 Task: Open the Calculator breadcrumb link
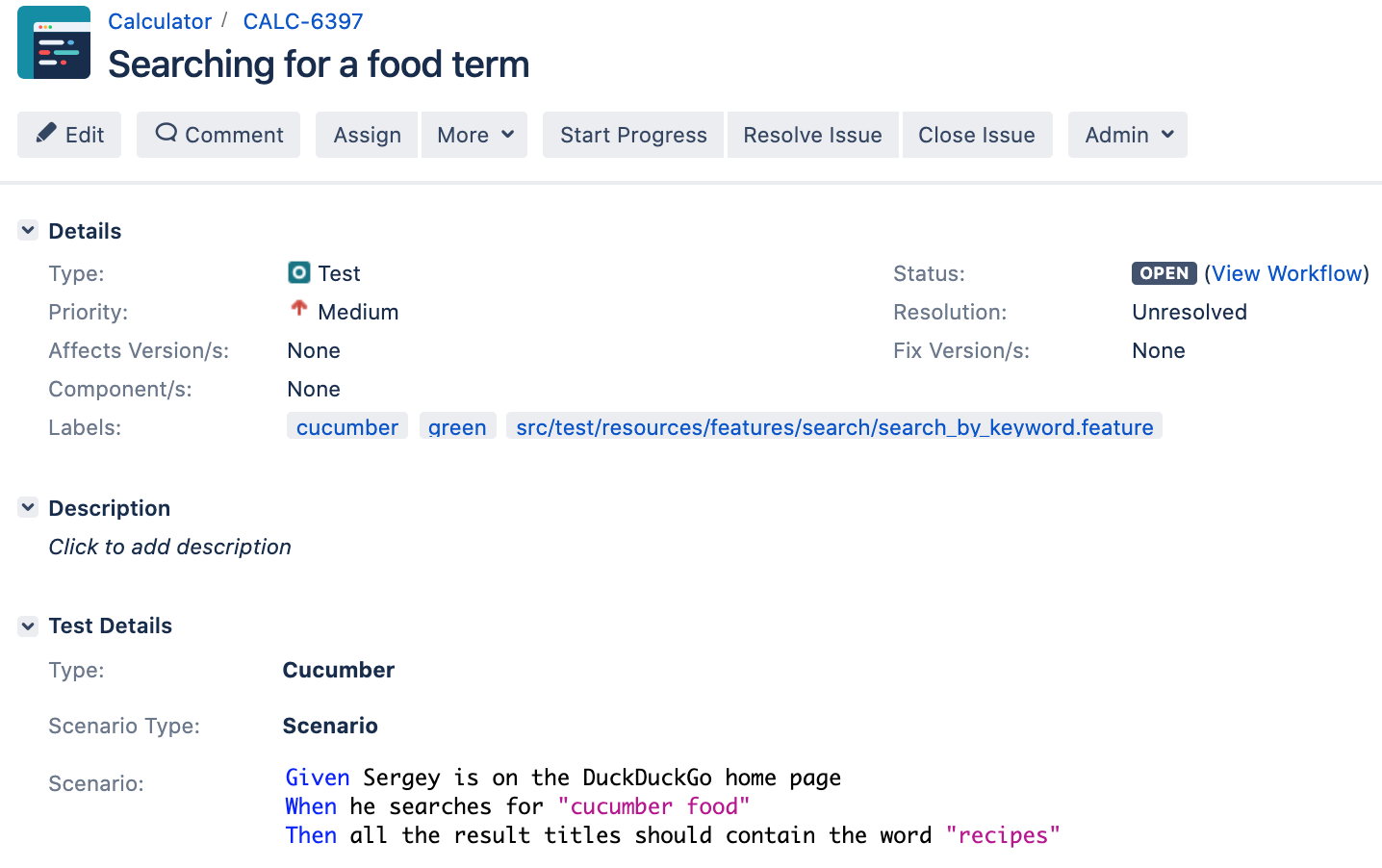pos(160,21)
